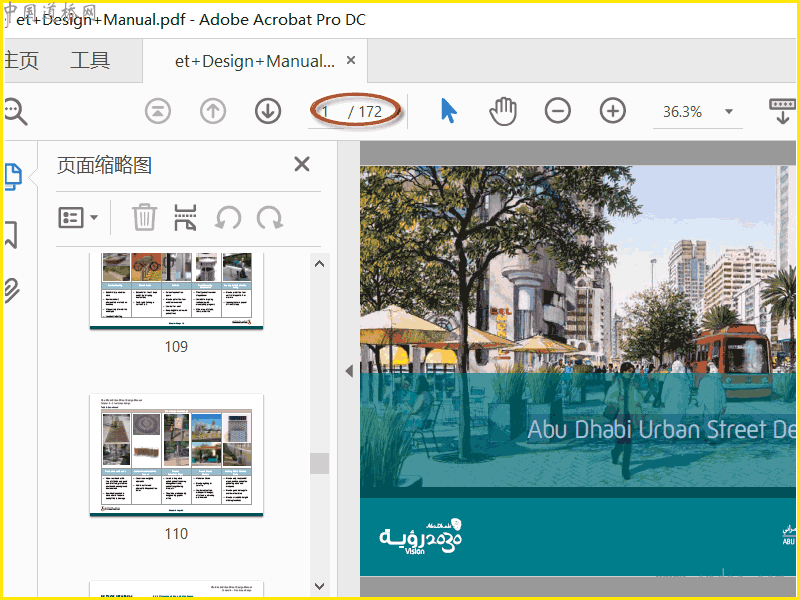The height and width of the screenshot is (600, 800).
Task: Show next page with down arrow
Action: pyautogui.click(x=268, y=111)
